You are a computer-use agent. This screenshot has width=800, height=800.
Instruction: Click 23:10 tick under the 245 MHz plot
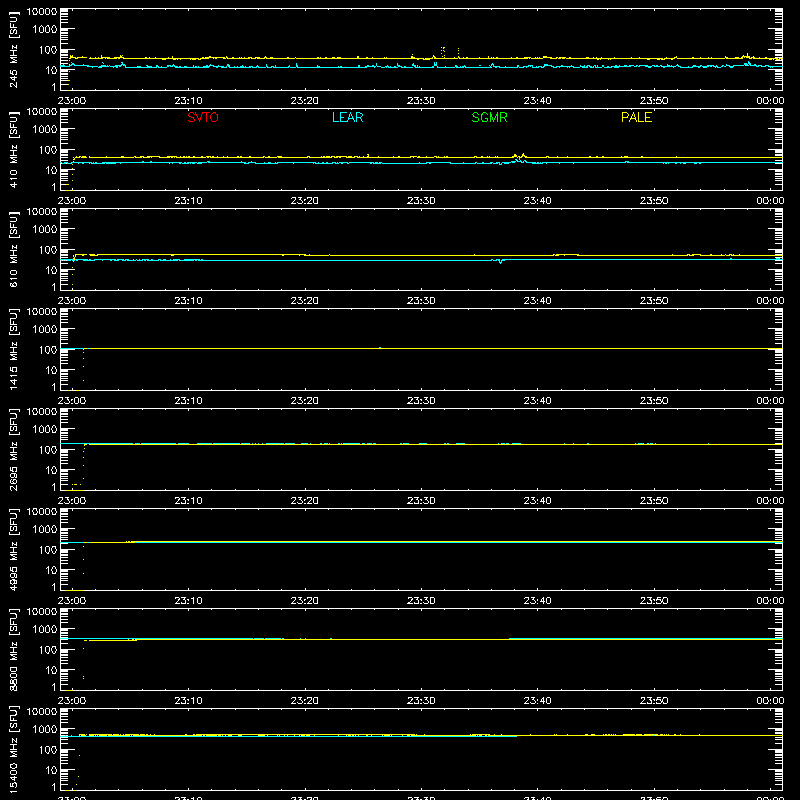coord(188,101)
